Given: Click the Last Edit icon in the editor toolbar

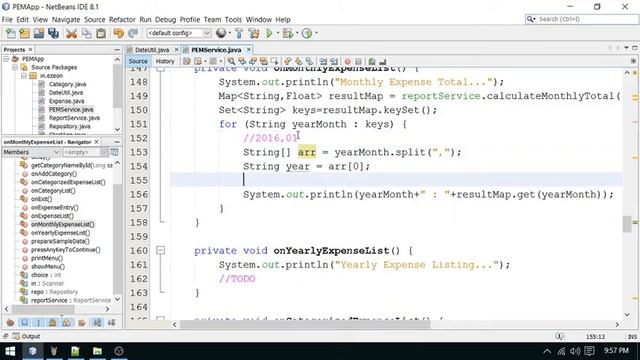Looking at the screenshot, I should (x=187, y=61).
